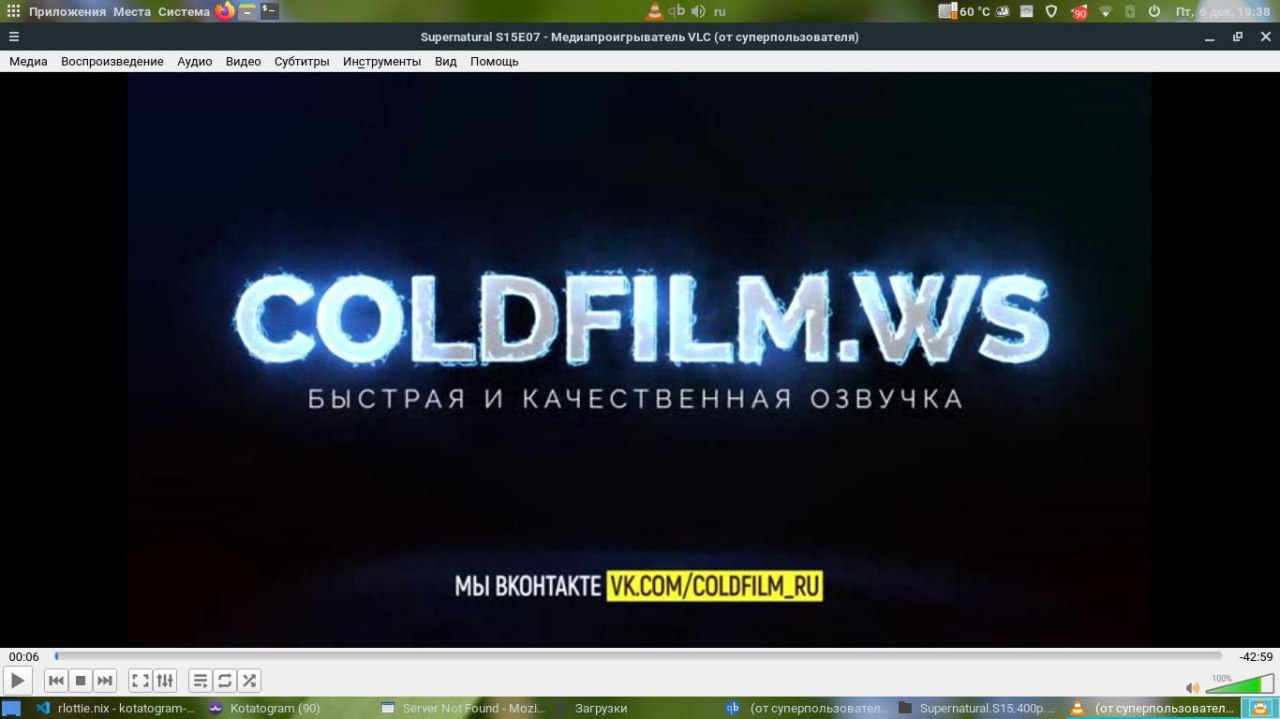Click the orange workspace switcher icon
This screenshot has width=1280, height=719.
(1260, 708)
